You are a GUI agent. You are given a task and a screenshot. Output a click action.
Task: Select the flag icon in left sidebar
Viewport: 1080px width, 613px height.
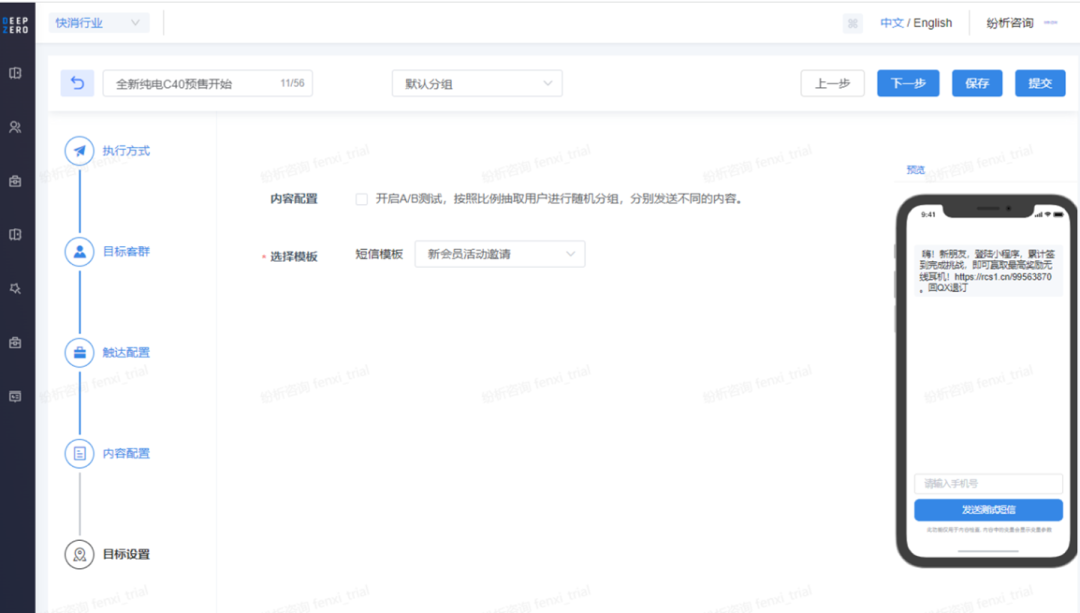pos(15,288)
